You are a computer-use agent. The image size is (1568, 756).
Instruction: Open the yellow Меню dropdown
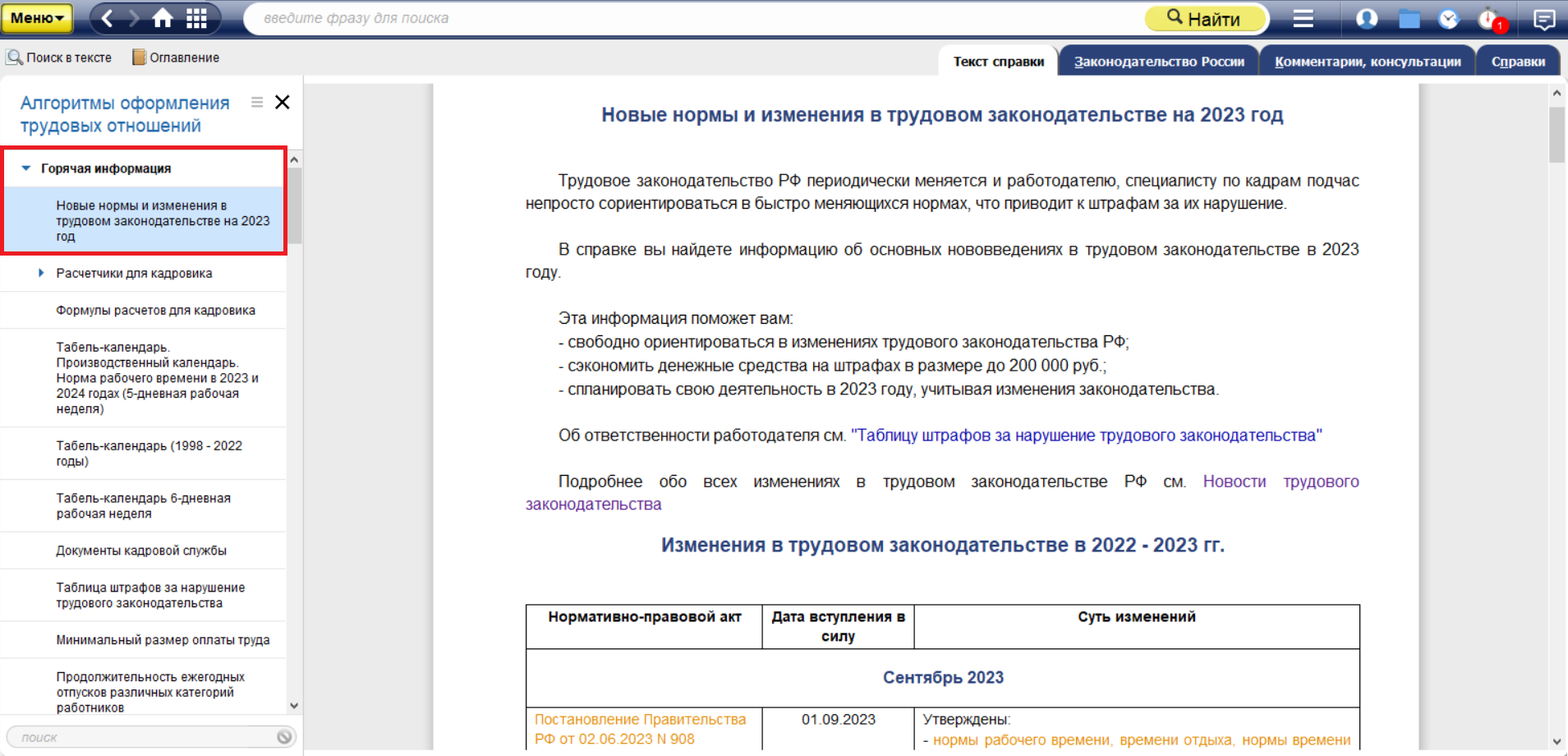coord(37,18)
